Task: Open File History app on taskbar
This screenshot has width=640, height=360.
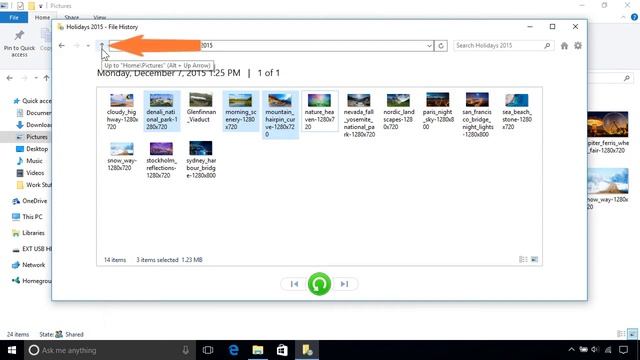Action: point(307,350)
